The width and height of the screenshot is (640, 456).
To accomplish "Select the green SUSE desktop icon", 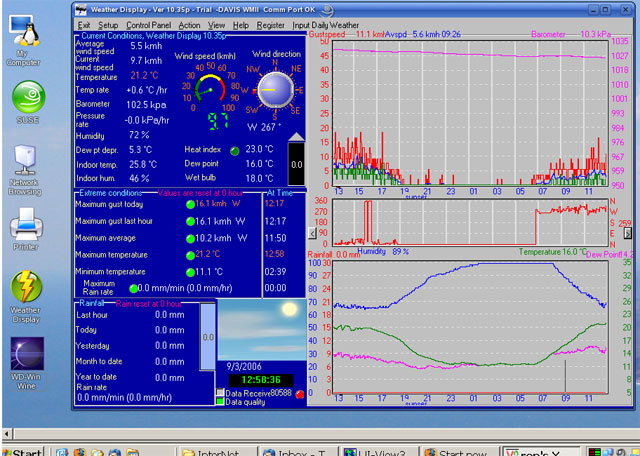I will coord(28,102).
